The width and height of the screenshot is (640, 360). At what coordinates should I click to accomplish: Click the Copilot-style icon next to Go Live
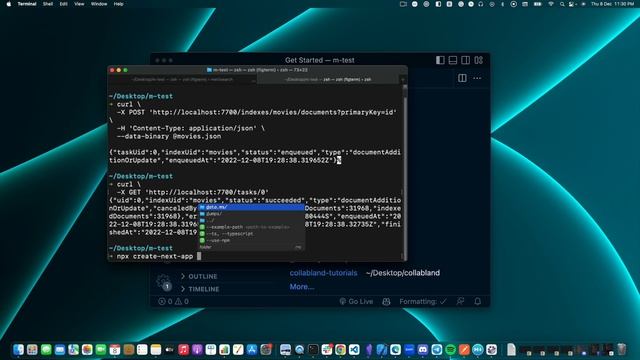(x=386, y=301)
